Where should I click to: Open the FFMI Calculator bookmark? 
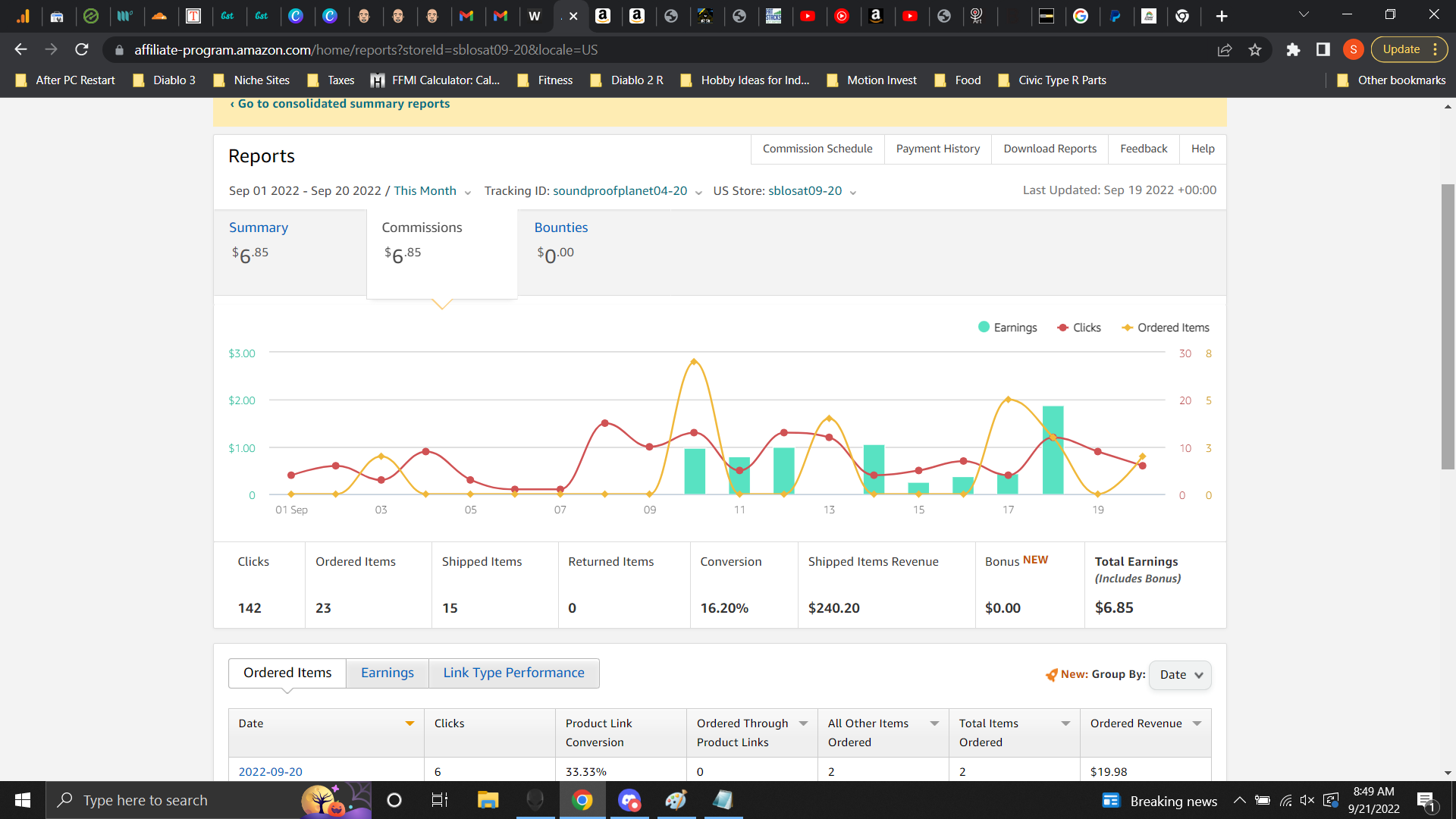(x=435, y=80)
